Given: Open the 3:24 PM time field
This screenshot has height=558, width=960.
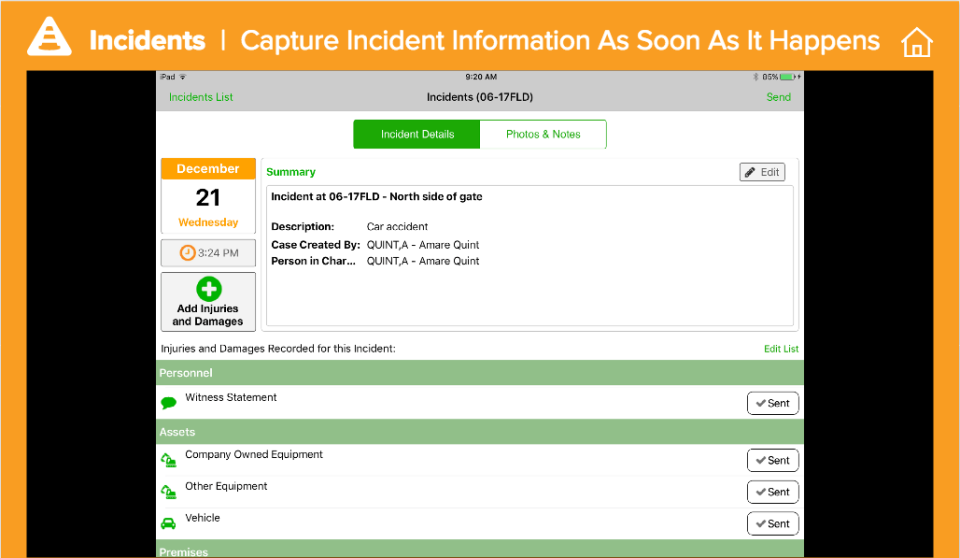Looking at the screenshot, I should pyautogui.click(x=208, y=253).
